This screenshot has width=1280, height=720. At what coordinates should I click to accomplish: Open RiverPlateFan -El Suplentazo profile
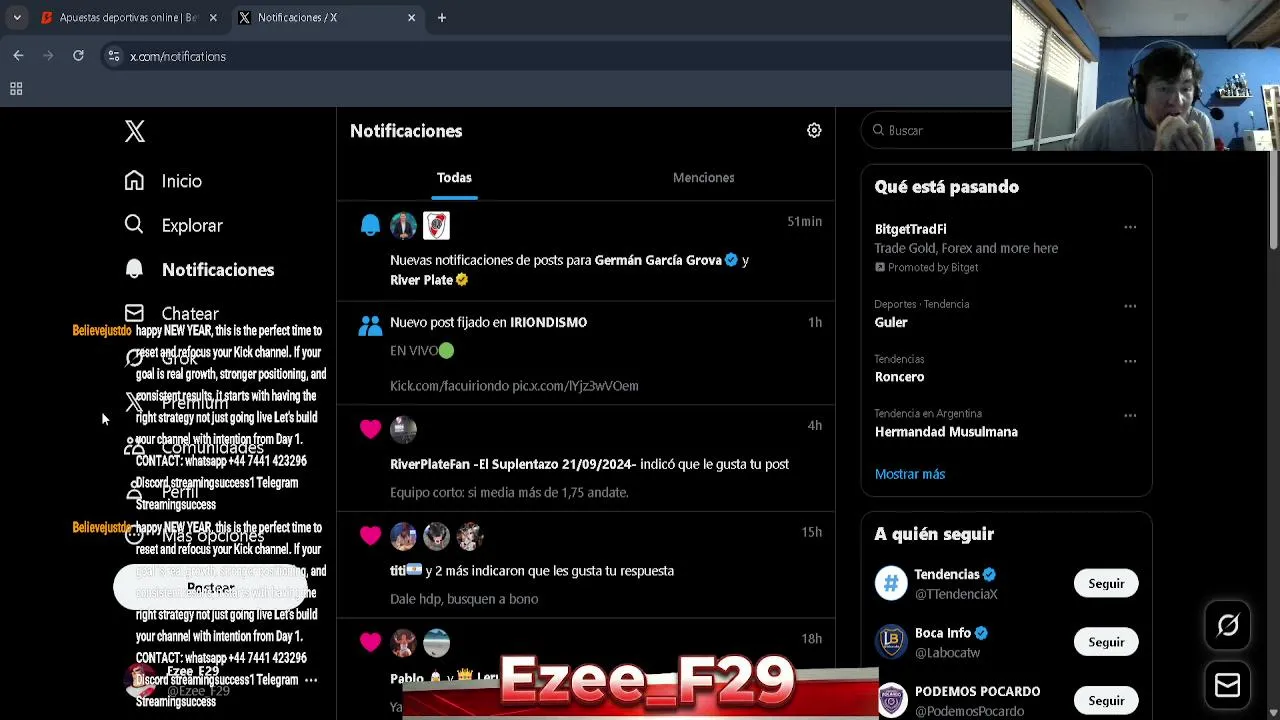[513, 464]
